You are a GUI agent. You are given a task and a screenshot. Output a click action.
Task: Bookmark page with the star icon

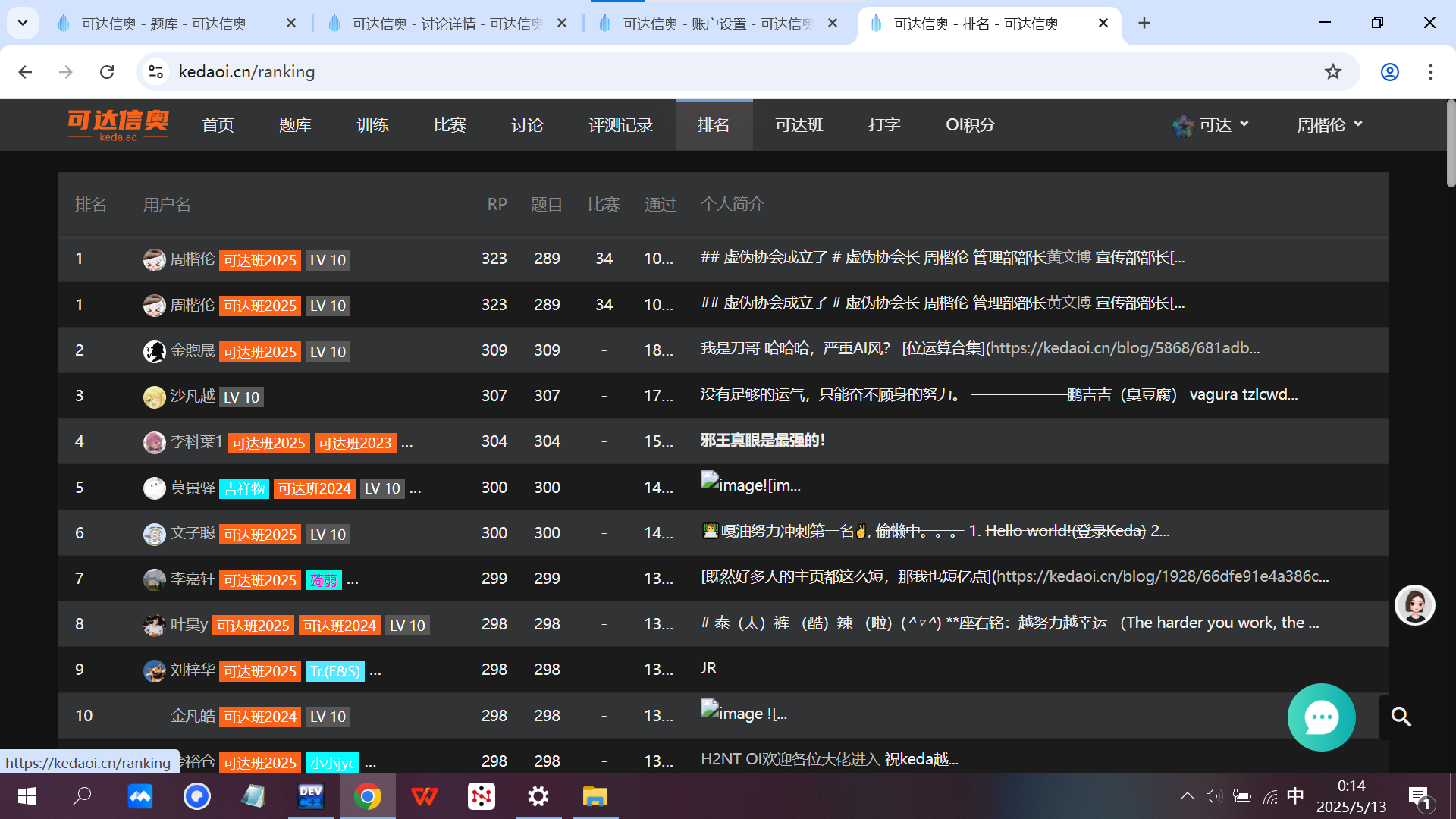[1332, 72]
